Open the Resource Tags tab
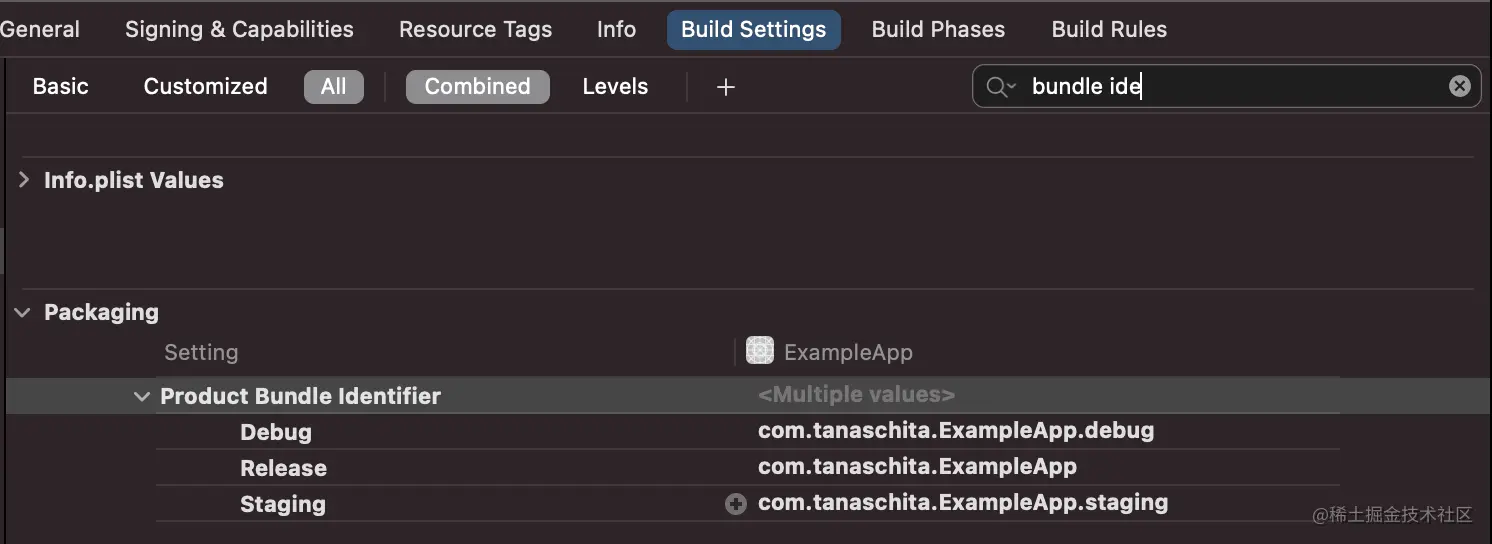The height and width of the screenshot is (544, 1492). 475,29
